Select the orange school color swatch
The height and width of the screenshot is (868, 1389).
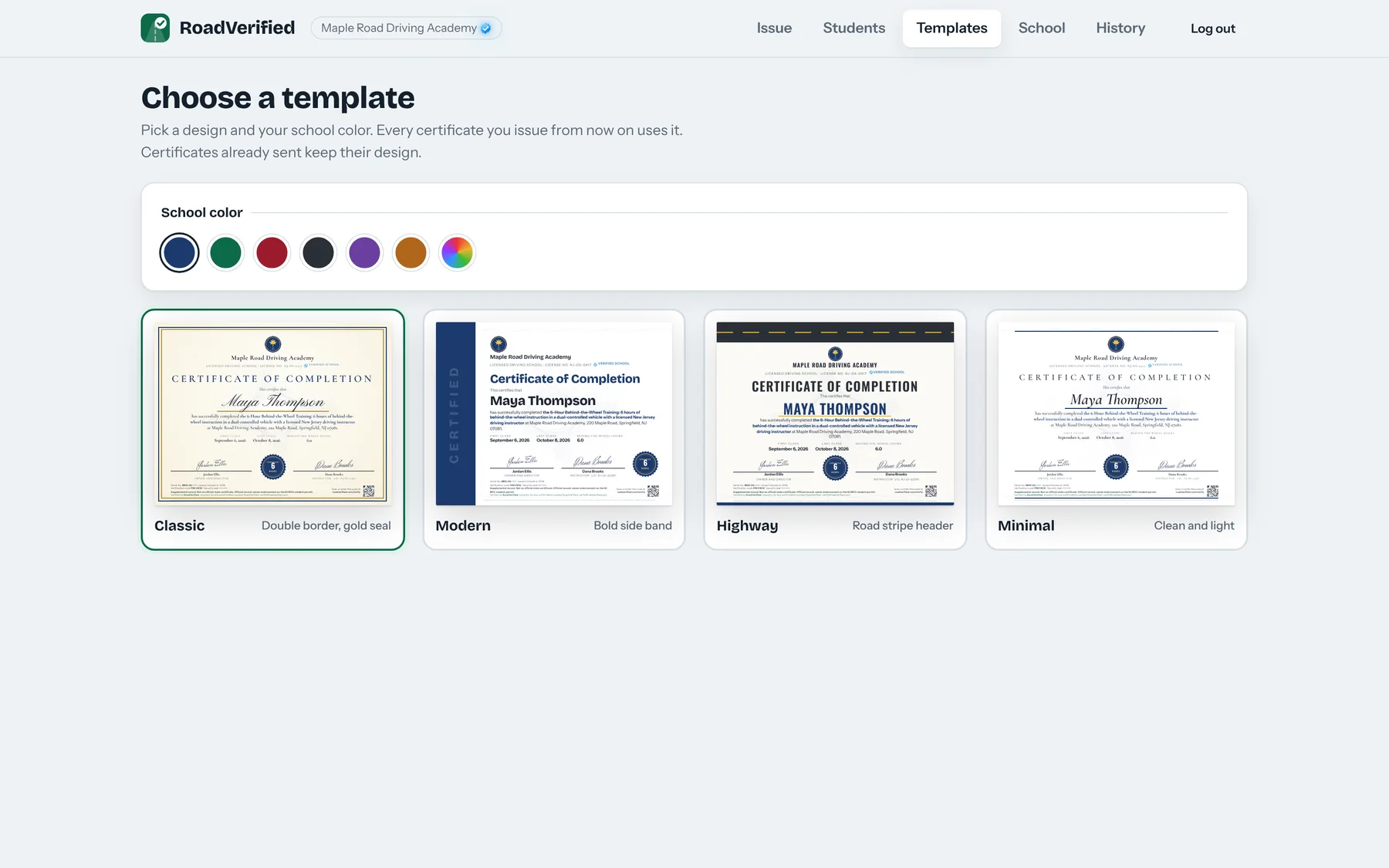411,253
